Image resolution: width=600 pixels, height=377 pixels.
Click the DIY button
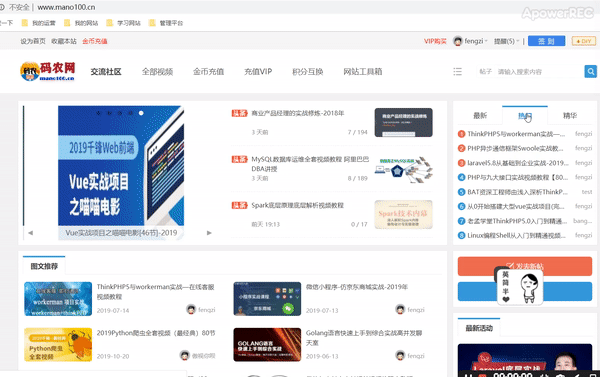pyautogui.click(x=584, y=41)
